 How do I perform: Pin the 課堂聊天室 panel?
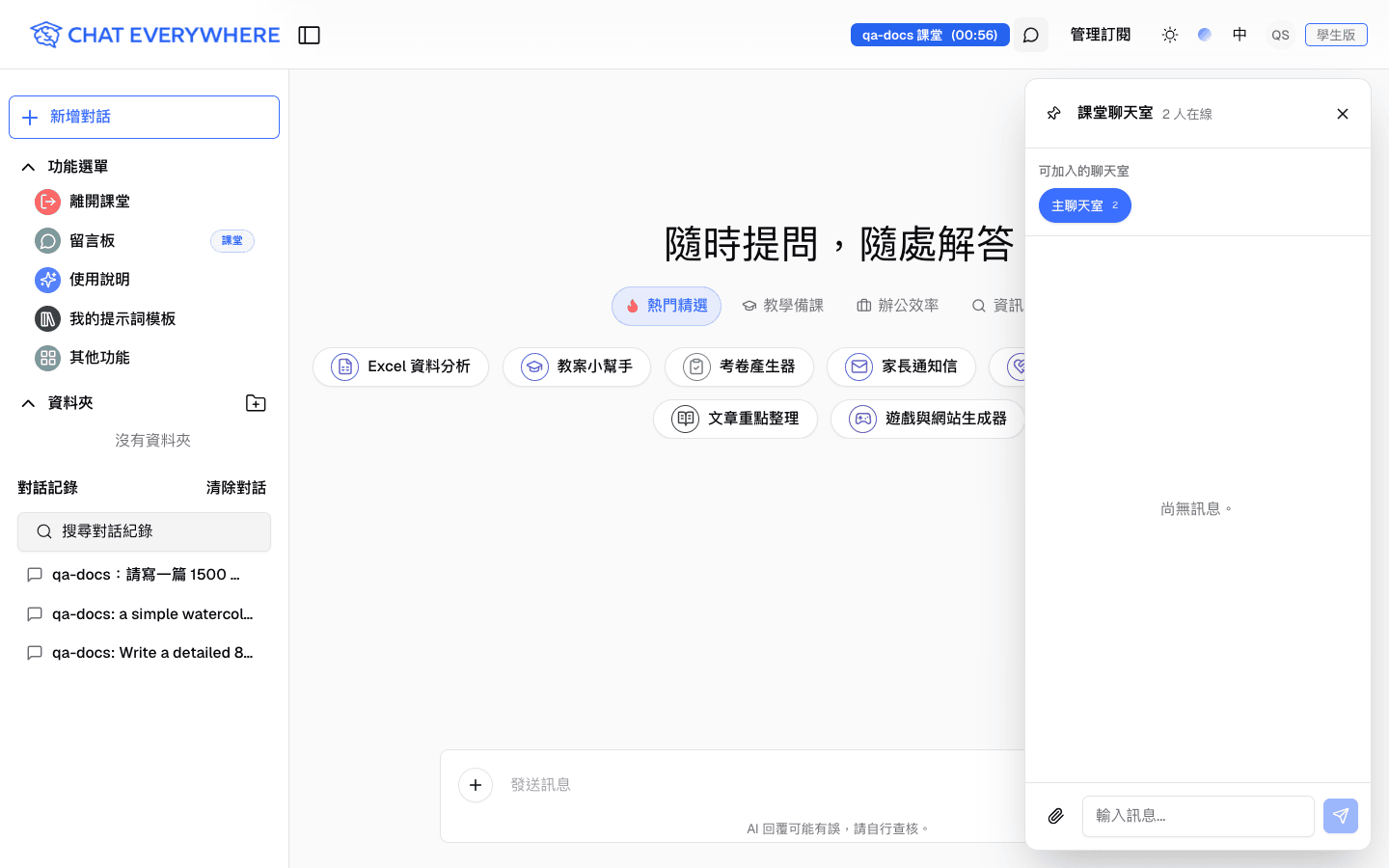[x=1054, y=114]
